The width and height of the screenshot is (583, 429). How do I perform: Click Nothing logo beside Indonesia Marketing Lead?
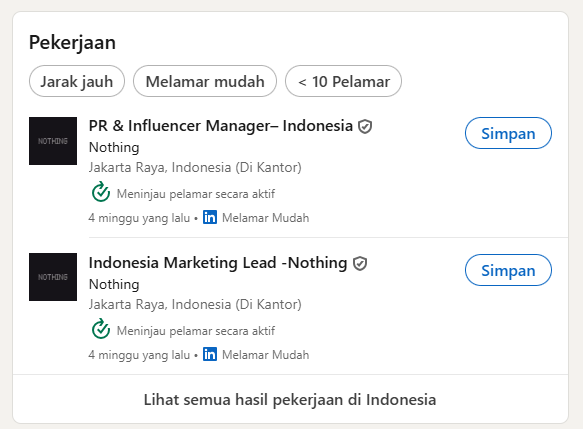[x=53, y=277]
